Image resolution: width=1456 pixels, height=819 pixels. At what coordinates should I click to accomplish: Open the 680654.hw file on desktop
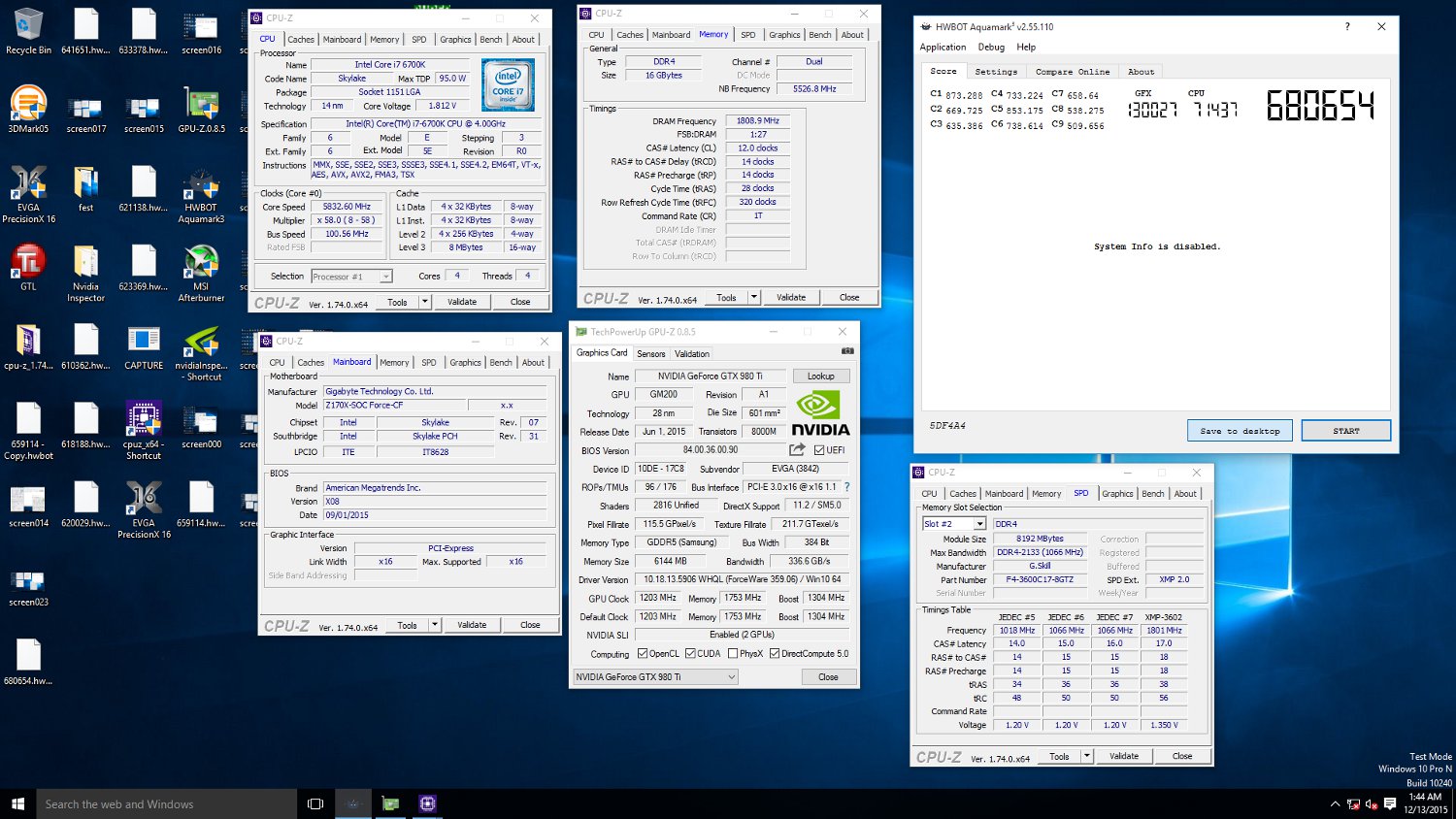(x=28, y=663)
